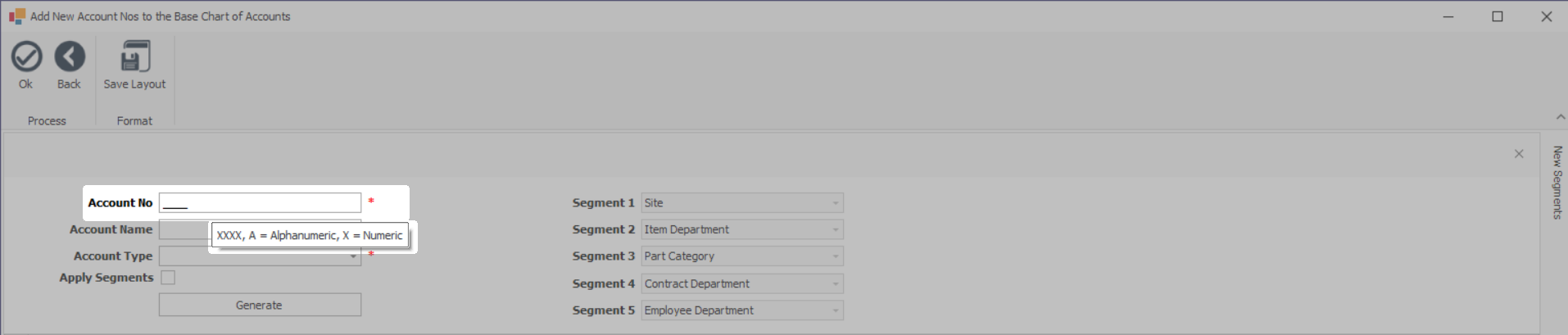The image size is (1568, 335).
Task: Expand the Segment 2 Item Department dropdown
Action: tap(835, 230)
